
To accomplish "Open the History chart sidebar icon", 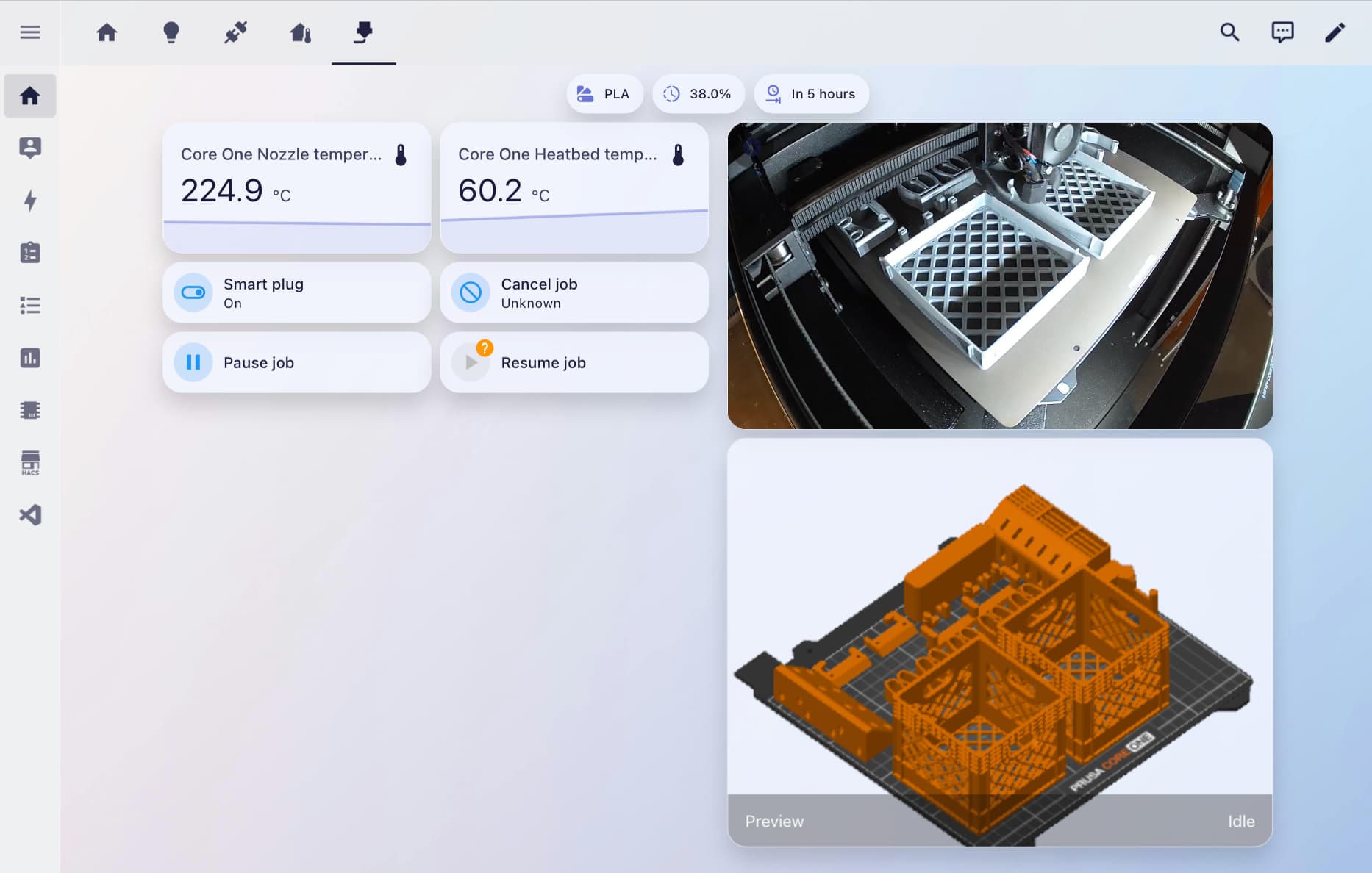I will (x=30, y=358).
